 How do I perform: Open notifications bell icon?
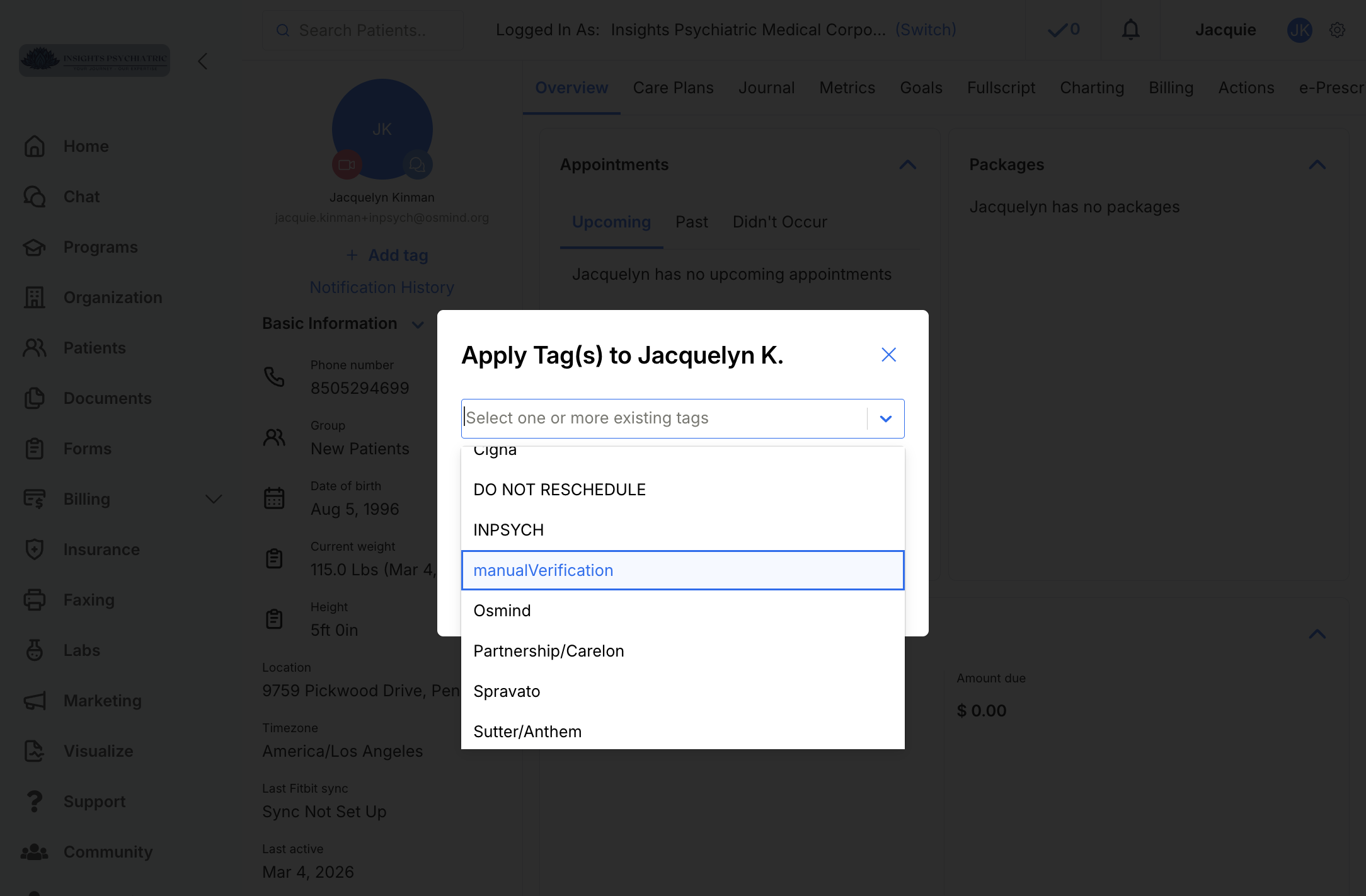coord(1131,30)
